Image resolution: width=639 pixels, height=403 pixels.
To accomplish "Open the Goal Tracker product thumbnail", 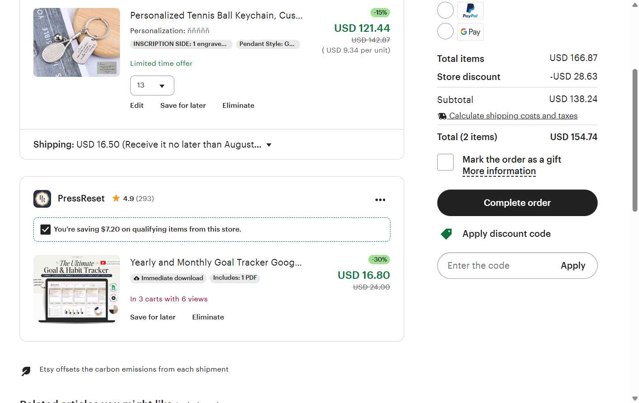I will click(x=76, y=289).
